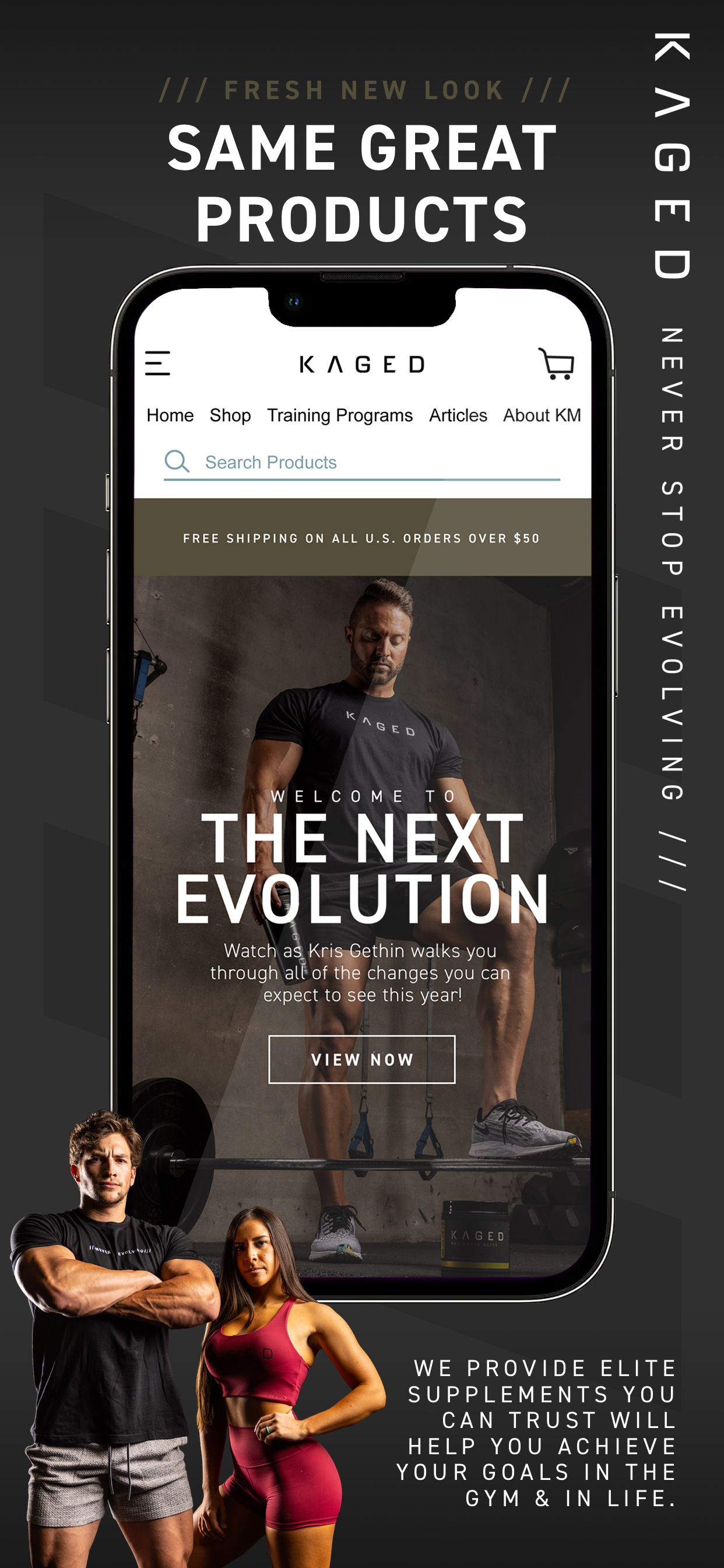Viewport: 724px width, 1568px height.
Task: Go to the Home menu item
Action: [x=170, y=415]
